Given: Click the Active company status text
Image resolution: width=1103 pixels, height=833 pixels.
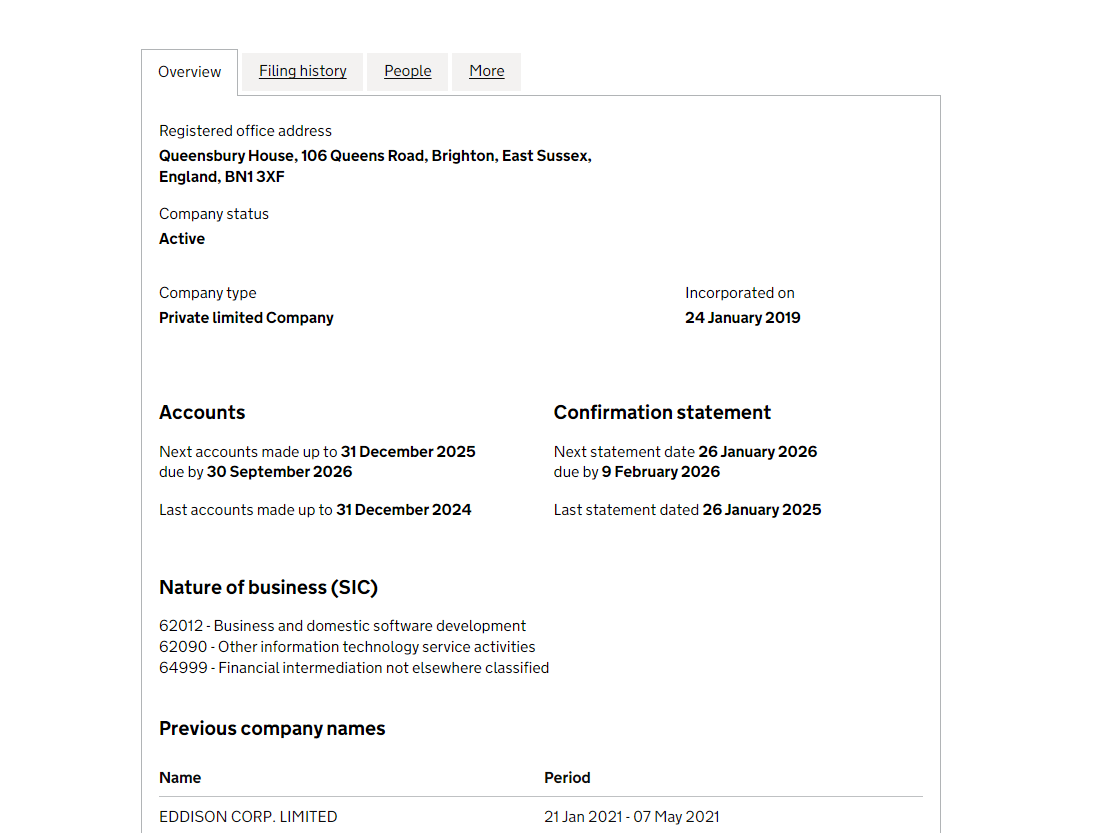Looking at the screenshot, I should [x=182, y=239].
